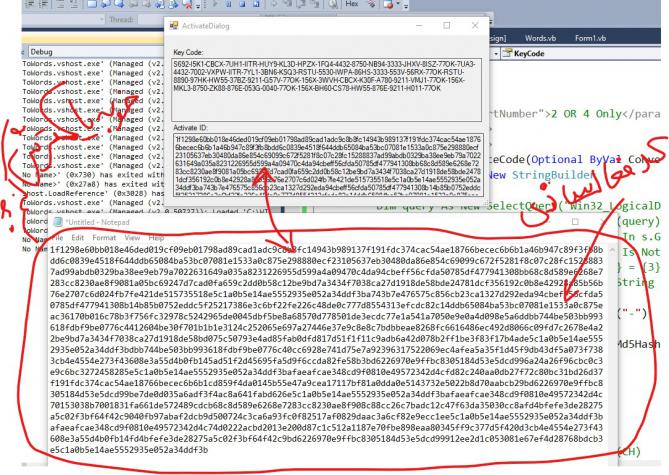Click the output line '(0x27a8) has exited'
Screen dimensions: 669x475
[x=93, y=184]
